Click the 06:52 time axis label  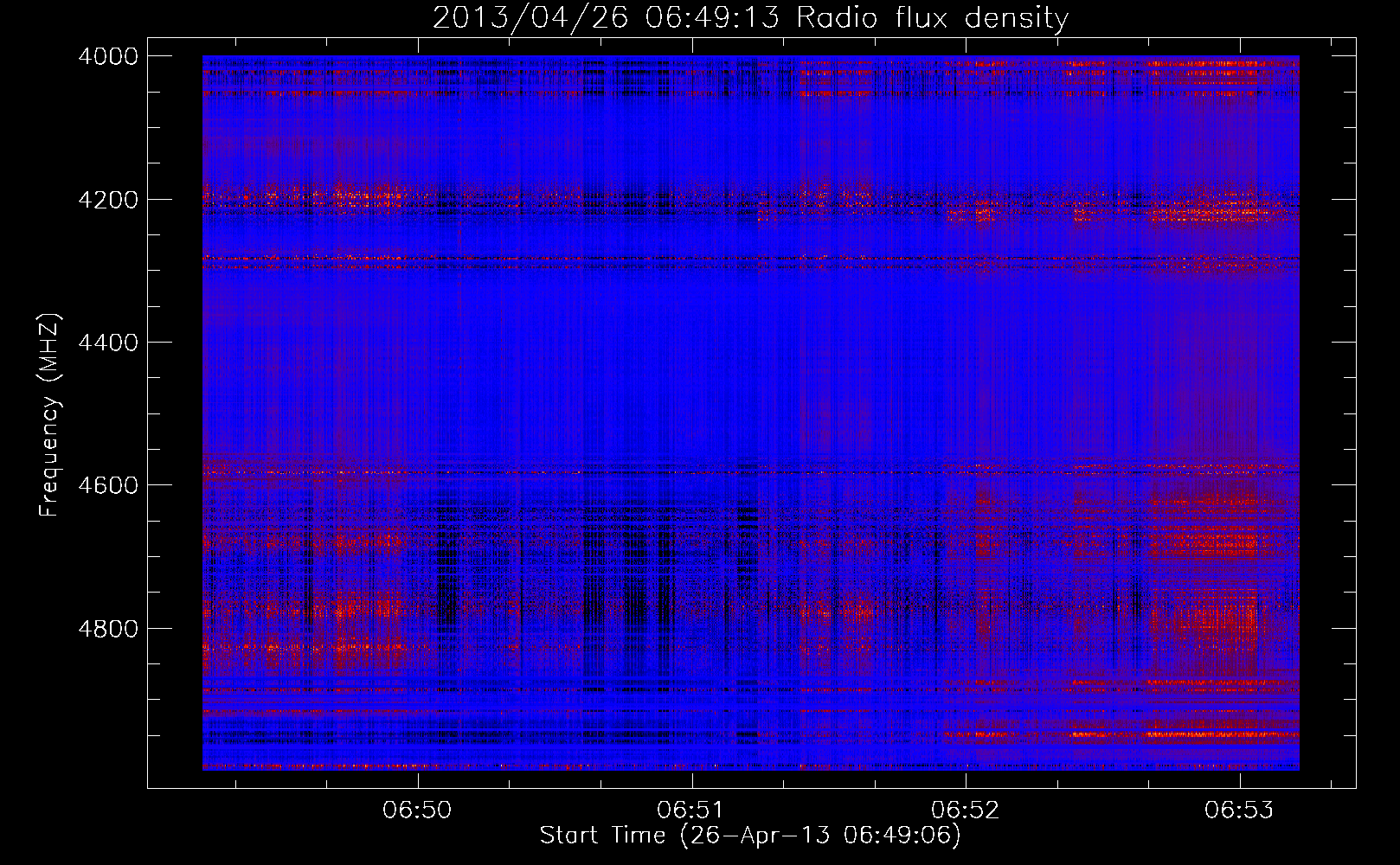tap(965, 811)
